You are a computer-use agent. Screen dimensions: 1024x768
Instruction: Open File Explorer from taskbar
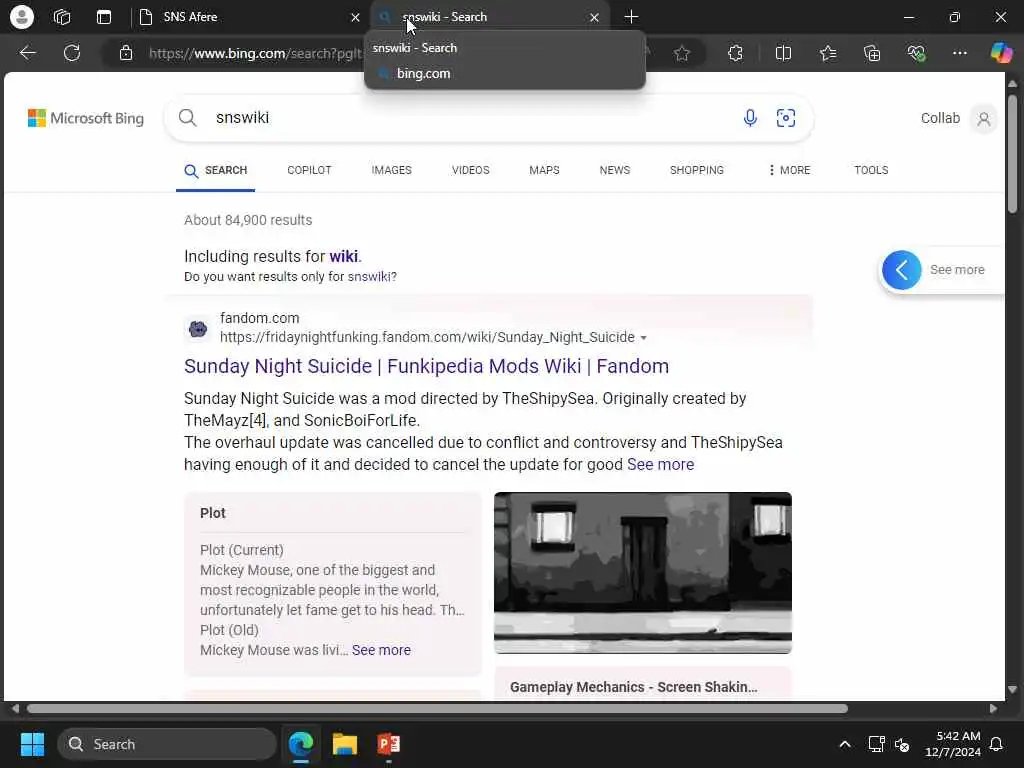344,744
